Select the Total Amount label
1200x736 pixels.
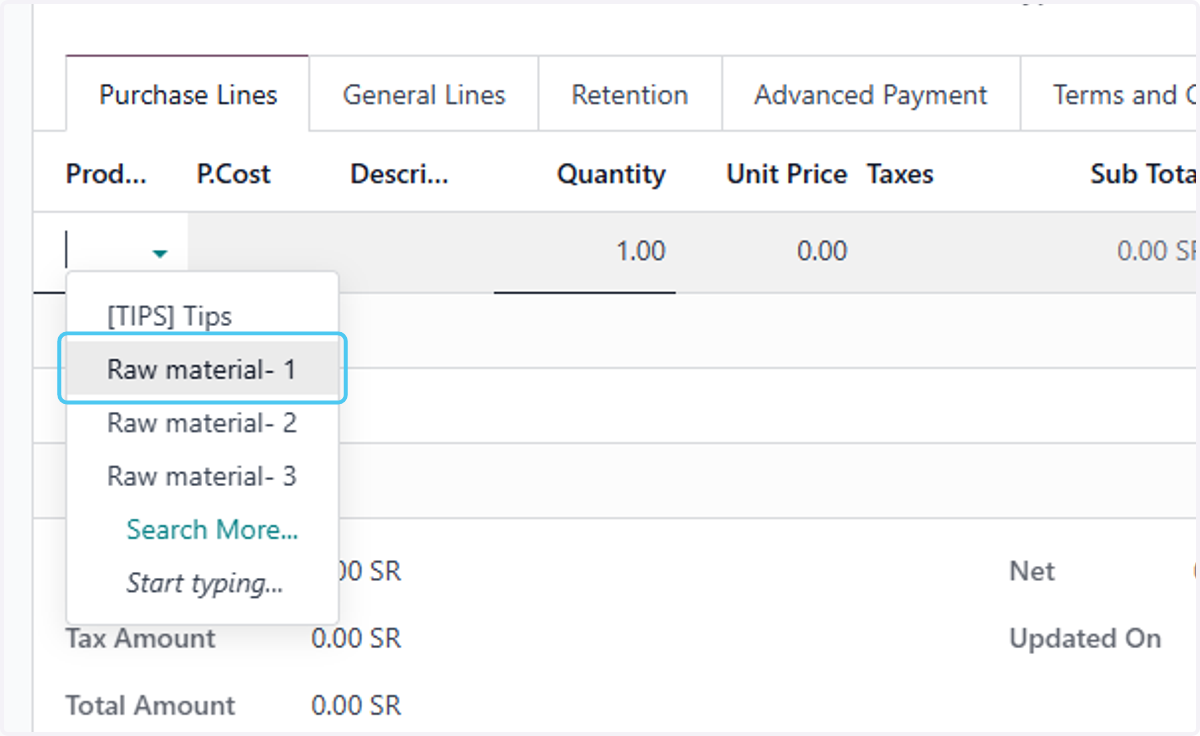pyautogui.click(x=150, y=705)
